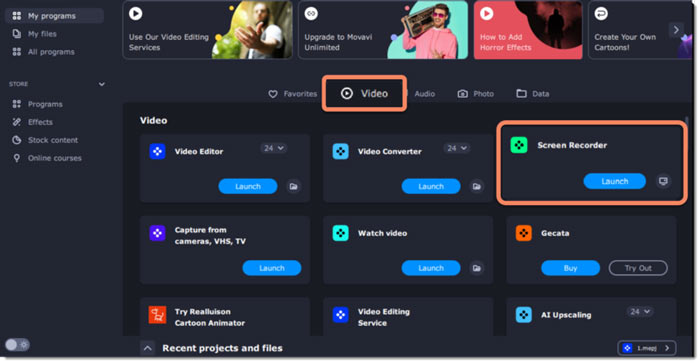Click the Stock content icon
This screenshot has height=363, width=700.
17,140
